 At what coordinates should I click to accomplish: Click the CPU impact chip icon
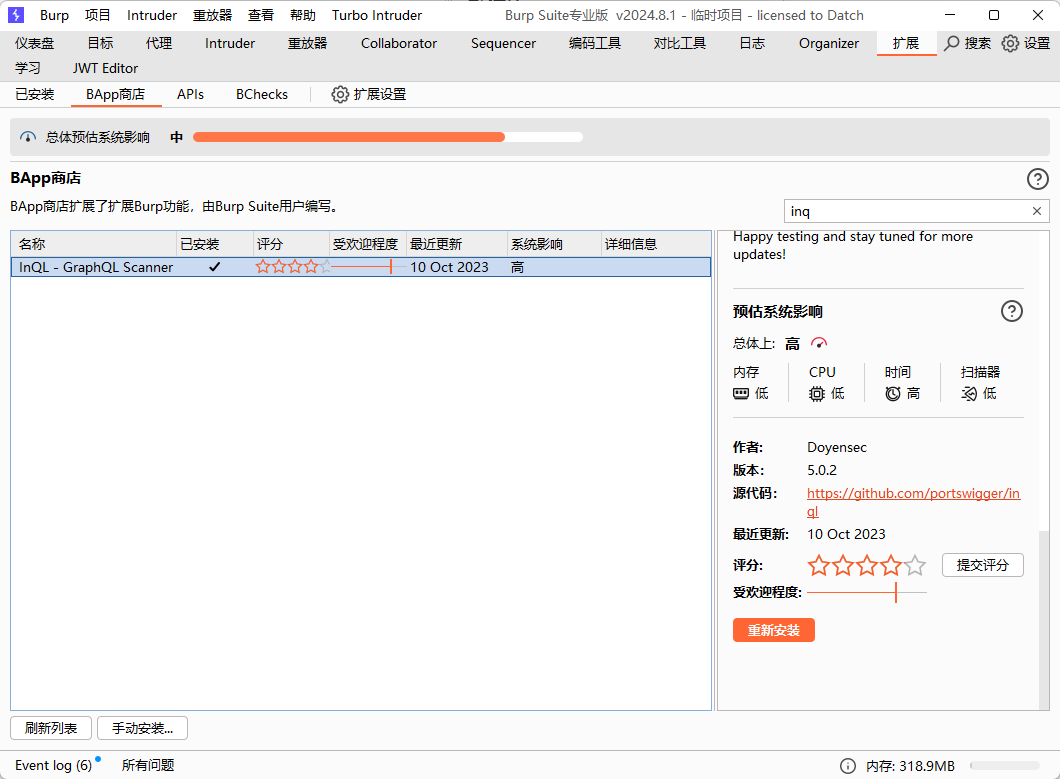tap(817, 394)
